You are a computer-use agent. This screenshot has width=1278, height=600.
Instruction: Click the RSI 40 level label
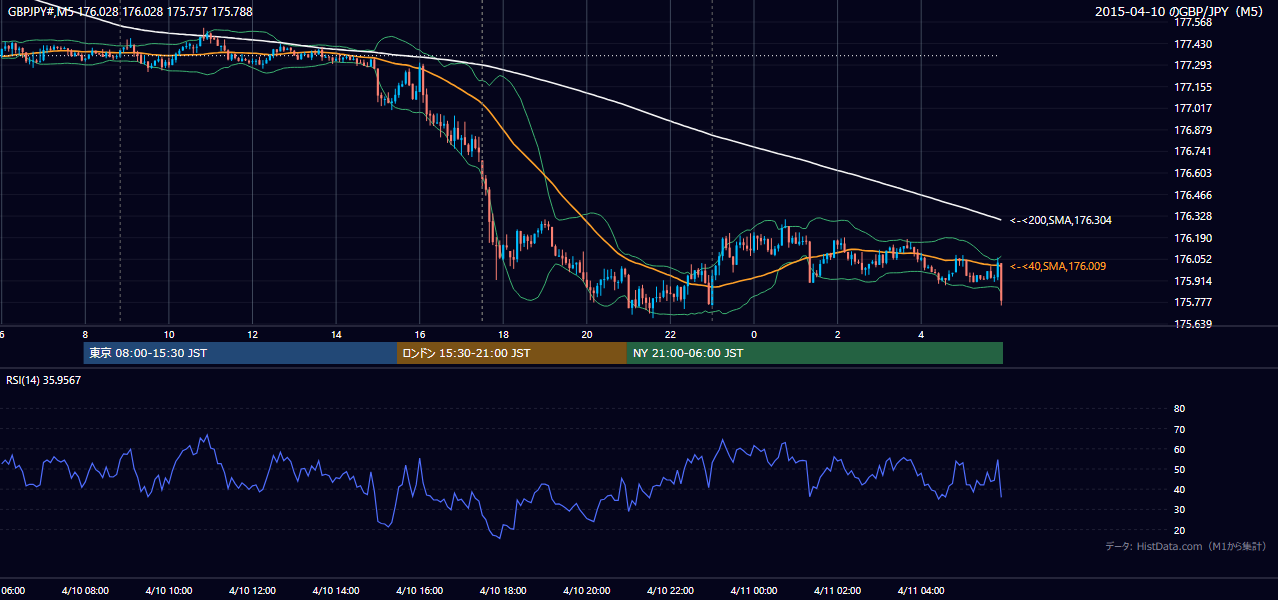[1179, 490]
